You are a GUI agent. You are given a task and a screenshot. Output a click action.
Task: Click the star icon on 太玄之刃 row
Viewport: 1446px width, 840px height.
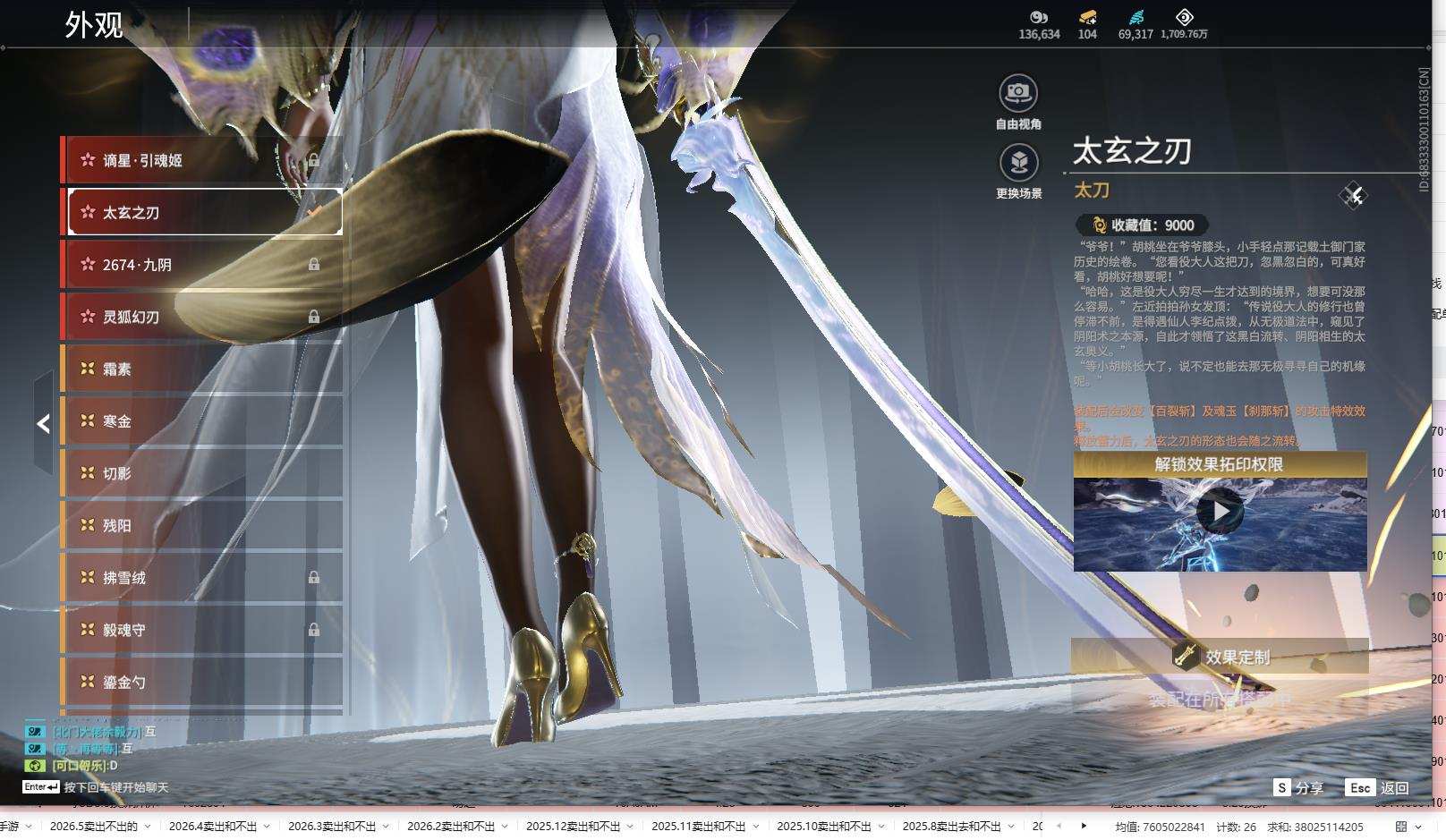[x=88, y=212]
